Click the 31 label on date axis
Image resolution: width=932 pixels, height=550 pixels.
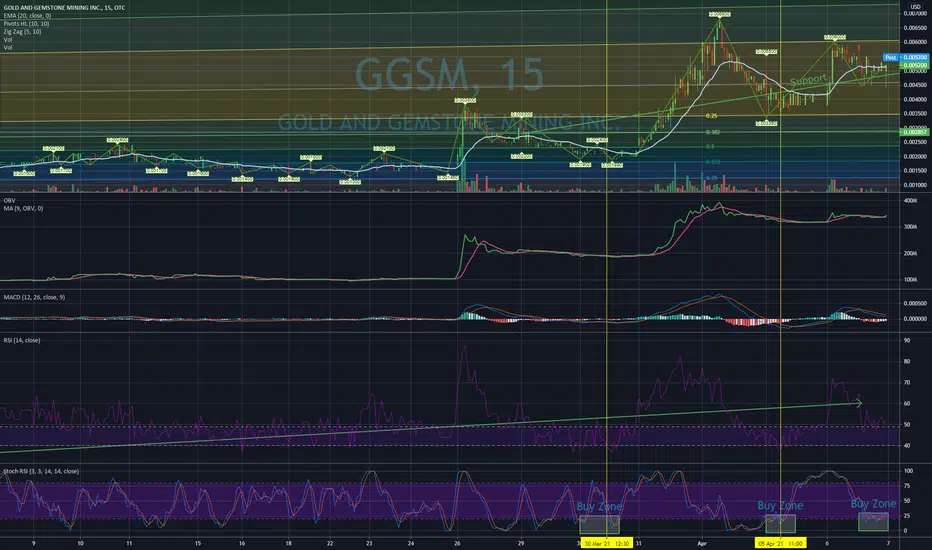(x=638, y=543)
